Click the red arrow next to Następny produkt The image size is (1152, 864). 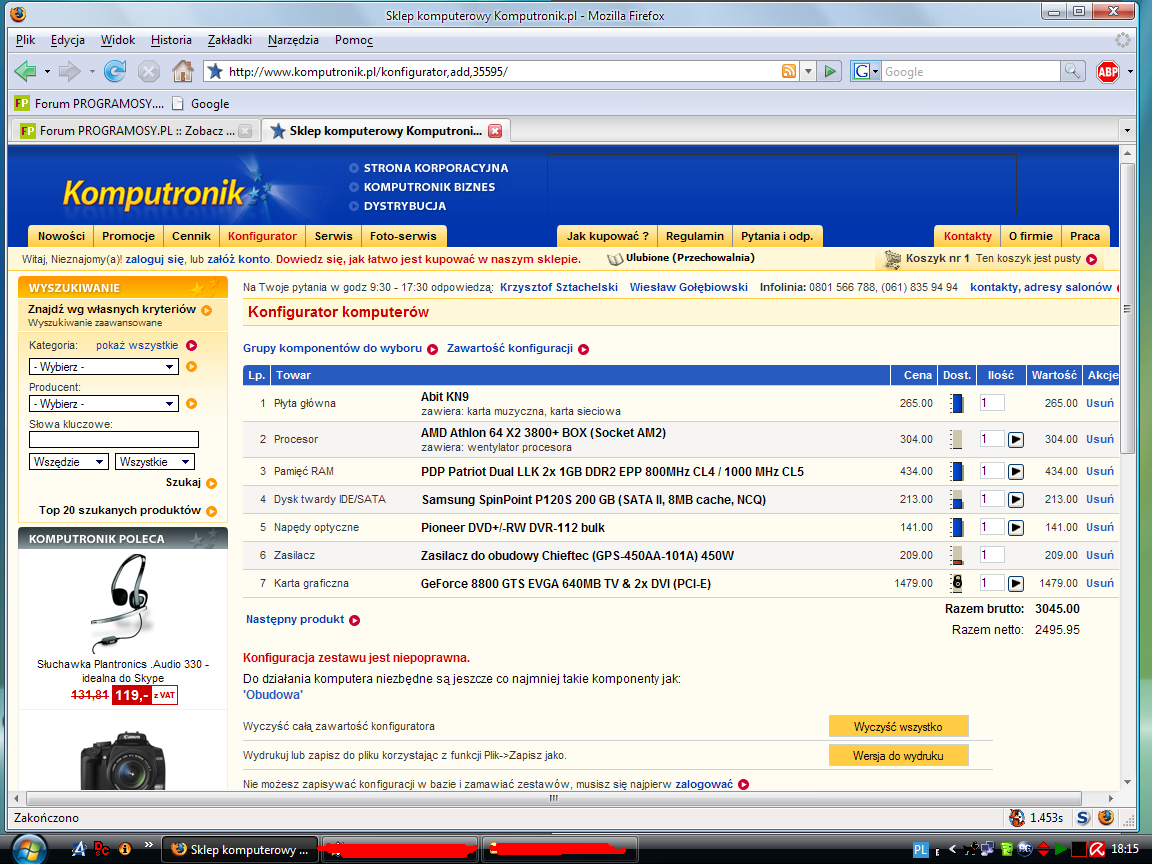pyautogui.click(x=355, y=620)
